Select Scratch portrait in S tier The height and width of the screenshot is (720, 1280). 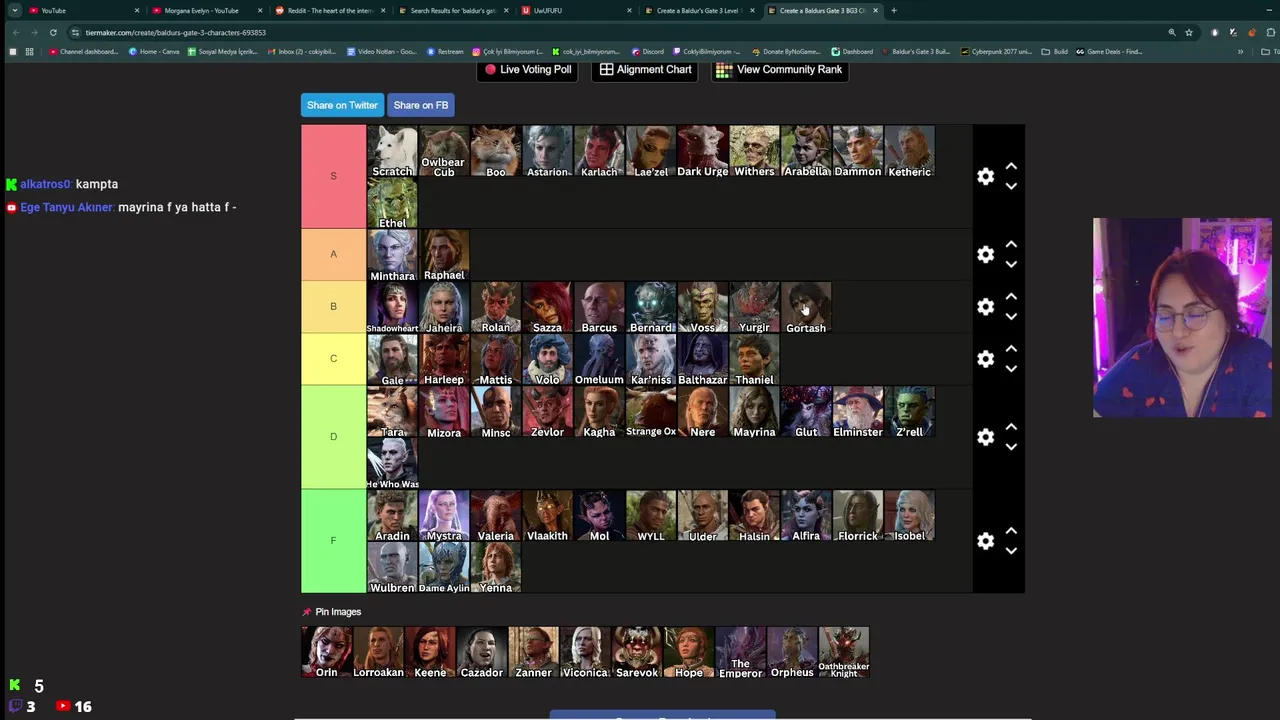coord(392,151)
